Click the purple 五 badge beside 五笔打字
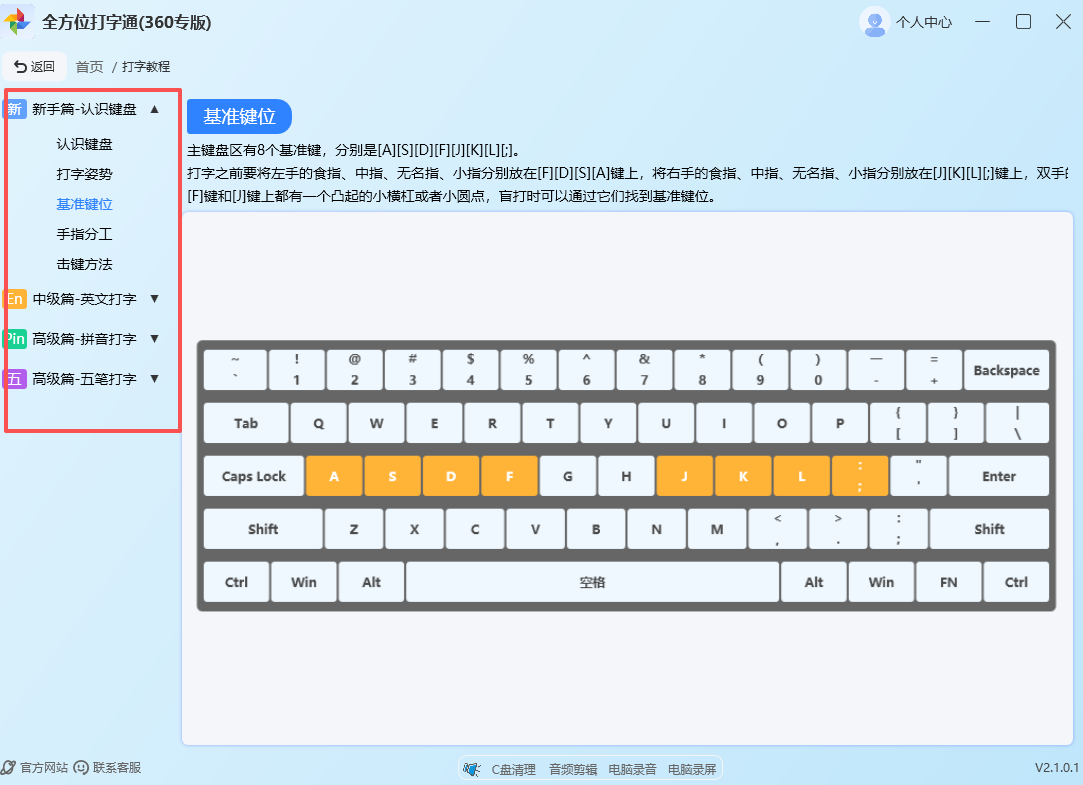 pyautogui.click(x=14, y=378)
